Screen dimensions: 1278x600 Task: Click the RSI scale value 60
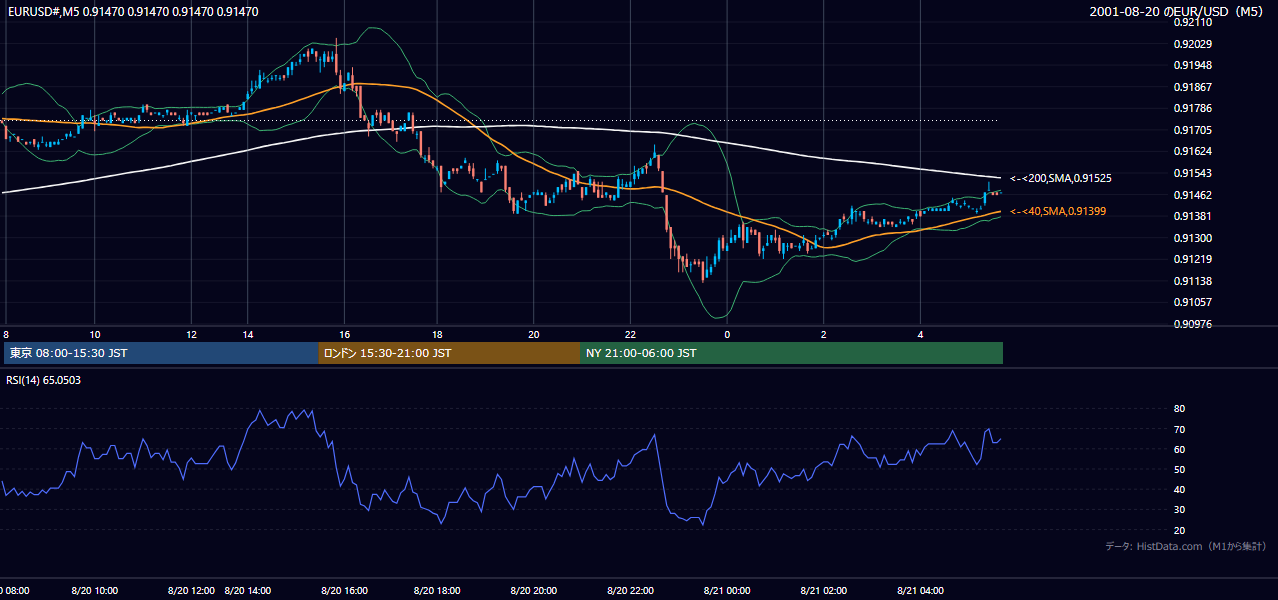click(1179, 449)
